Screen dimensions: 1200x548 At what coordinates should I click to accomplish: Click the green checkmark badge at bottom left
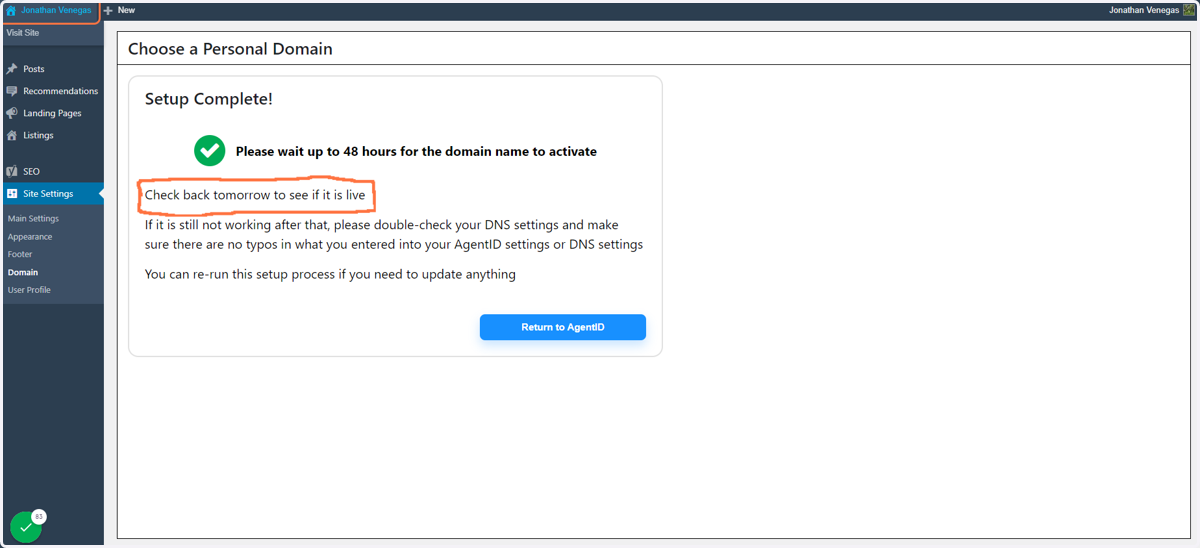coord(26,527)
